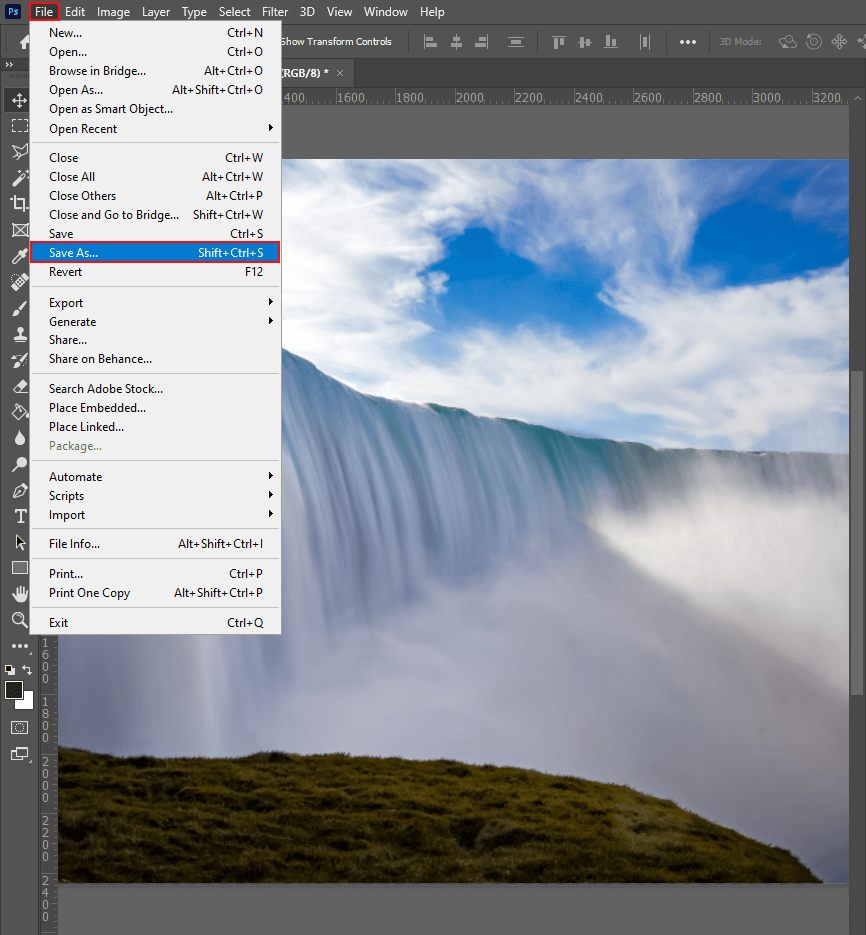Change screen mode
This screenshot has height=935, width=866.
point(19,754)
